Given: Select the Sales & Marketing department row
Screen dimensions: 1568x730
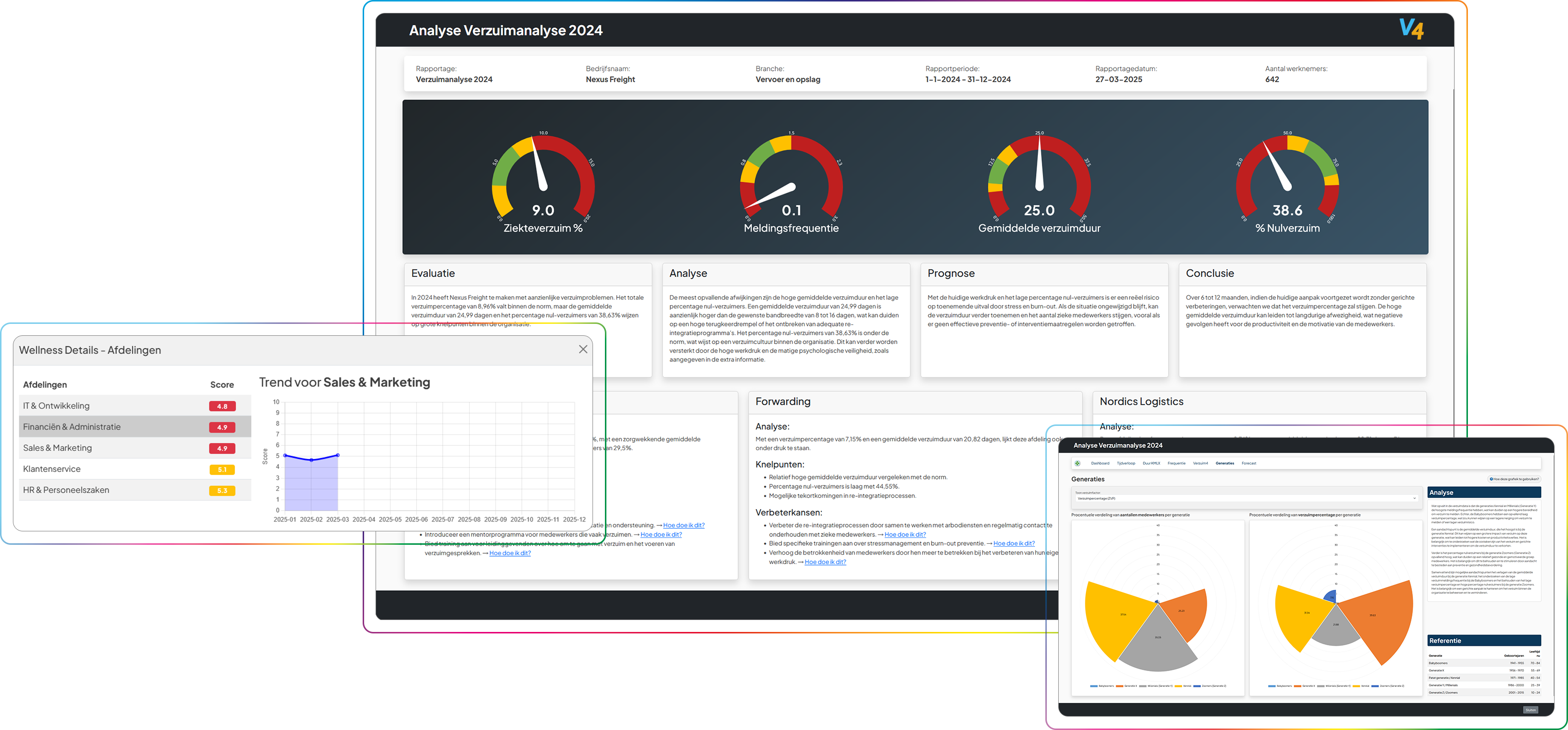Looking at the screenshot, I should 57,448.
